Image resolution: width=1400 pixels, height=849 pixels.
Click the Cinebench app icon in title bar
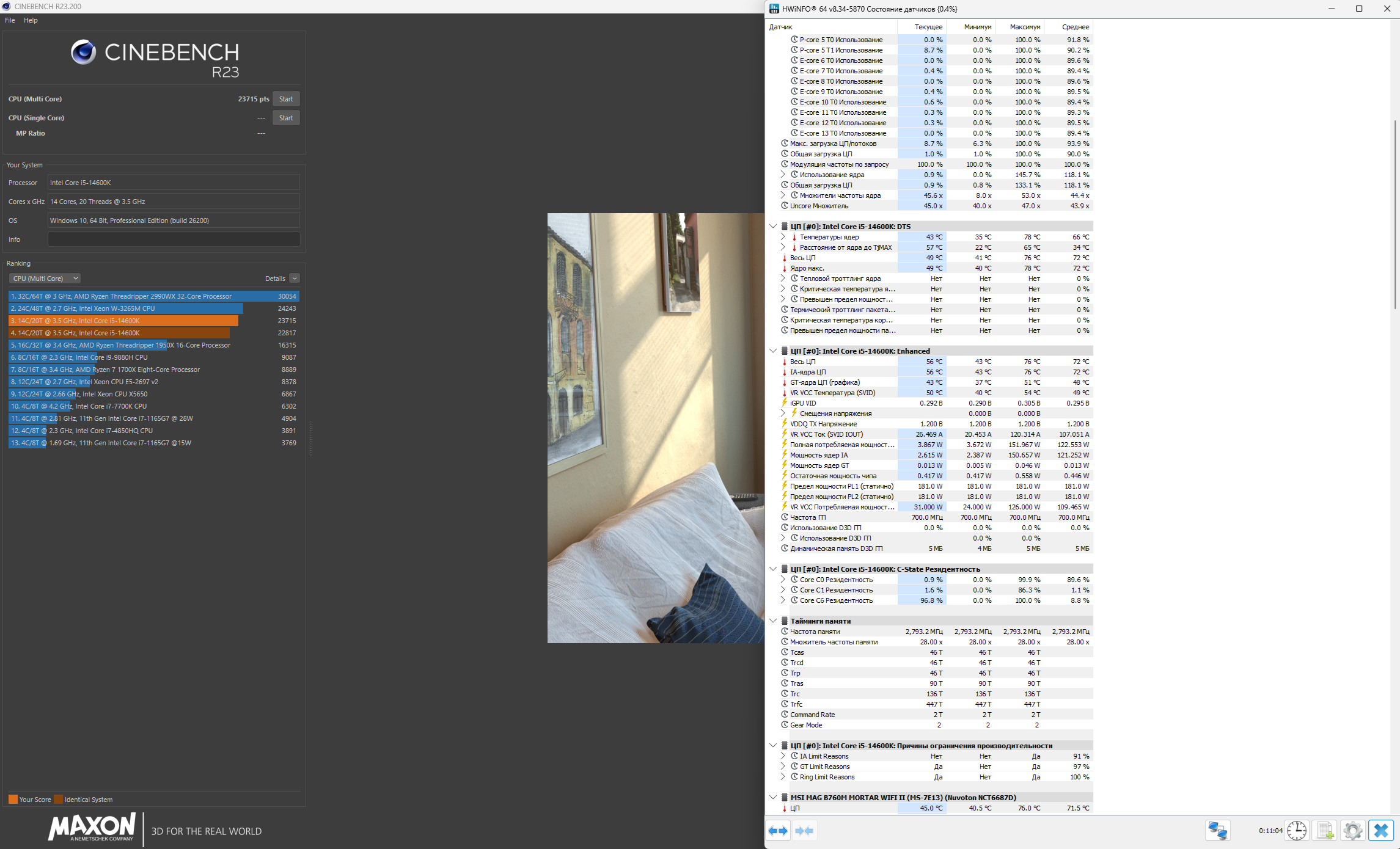click(x=7, y=6)
